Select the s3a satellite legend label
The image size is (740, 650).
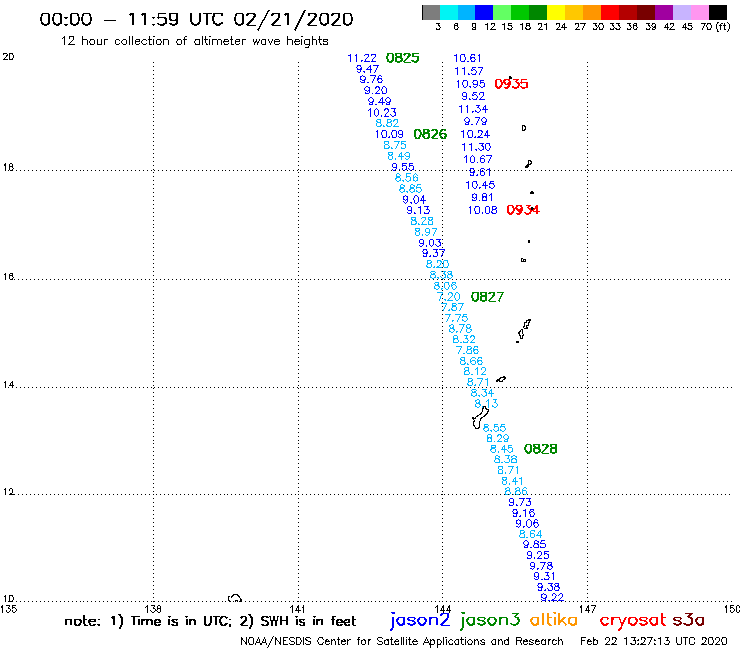click(x=688, y=620)
